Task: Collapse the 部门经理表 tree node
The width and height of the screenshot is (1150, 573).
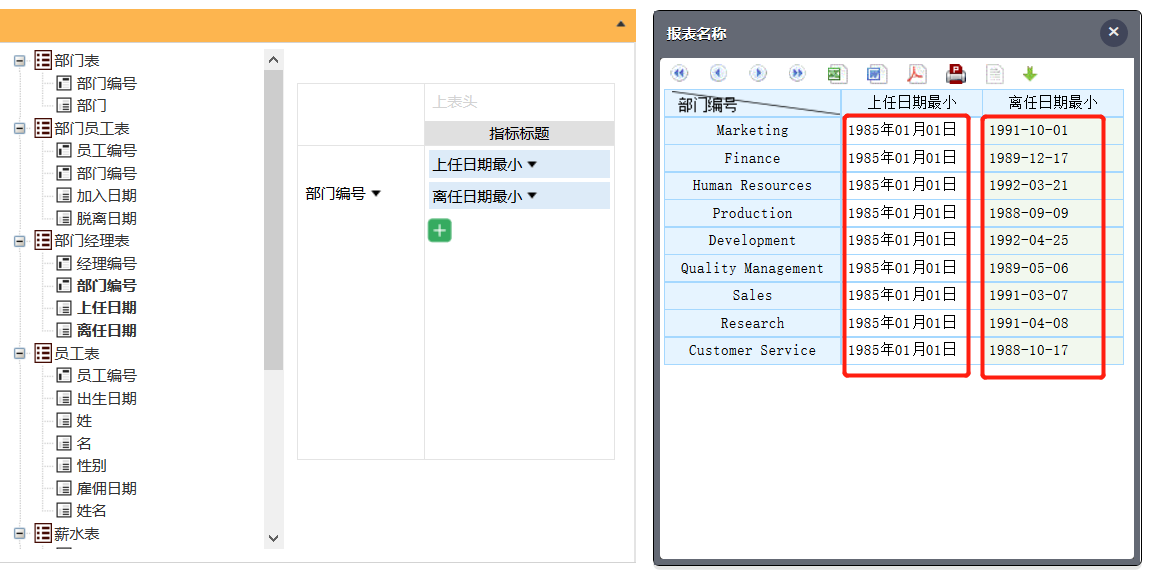Action: point(20,241)
